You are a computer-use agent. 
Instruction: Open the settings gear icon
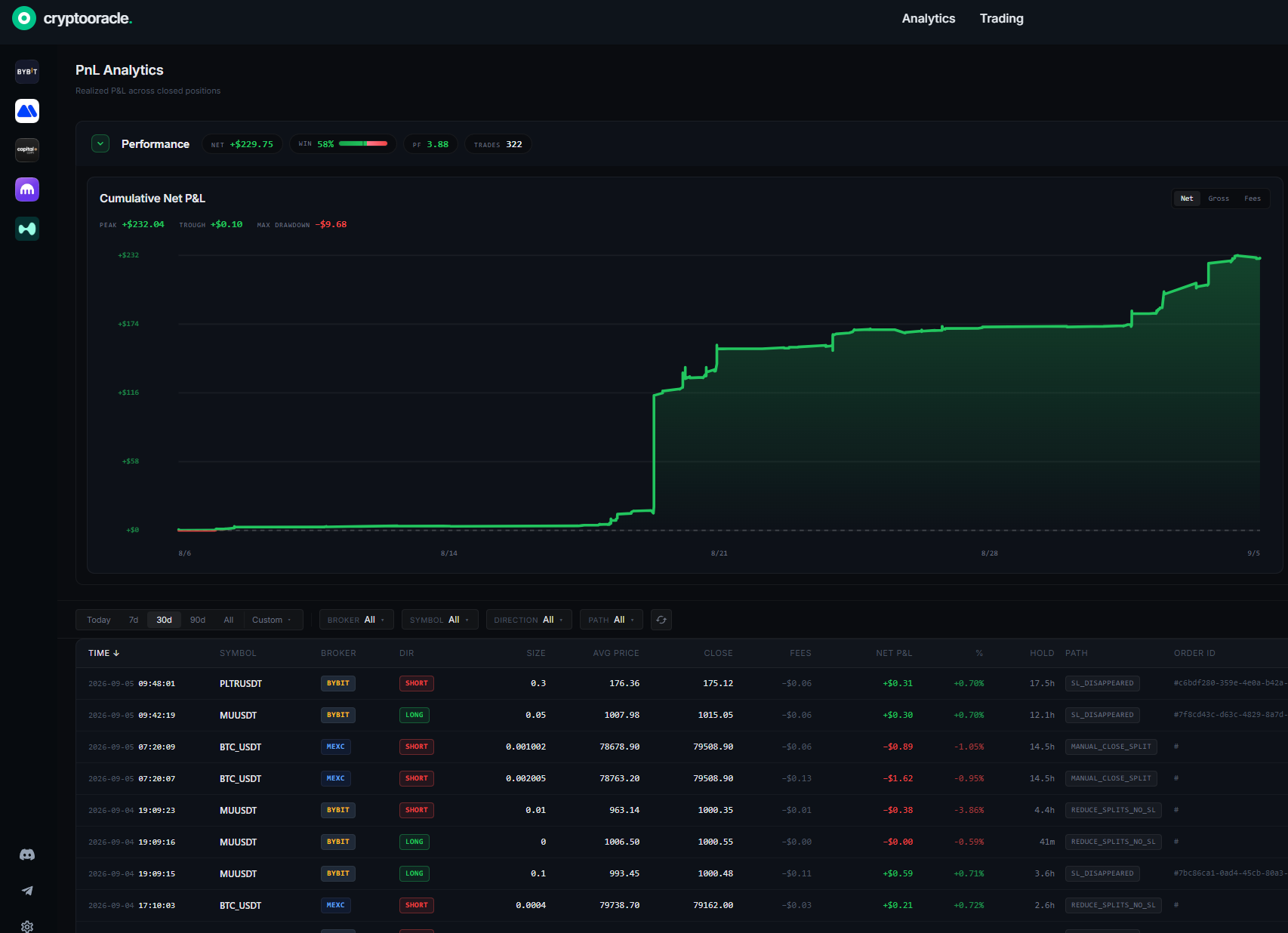(27, 926)
